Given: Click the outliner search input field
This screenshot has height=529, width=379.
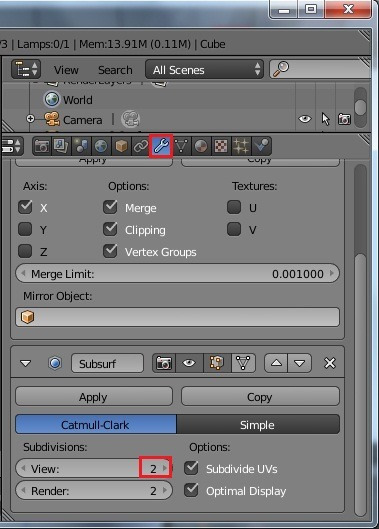Looking at the screenshot, I should [x=320, y=69].
